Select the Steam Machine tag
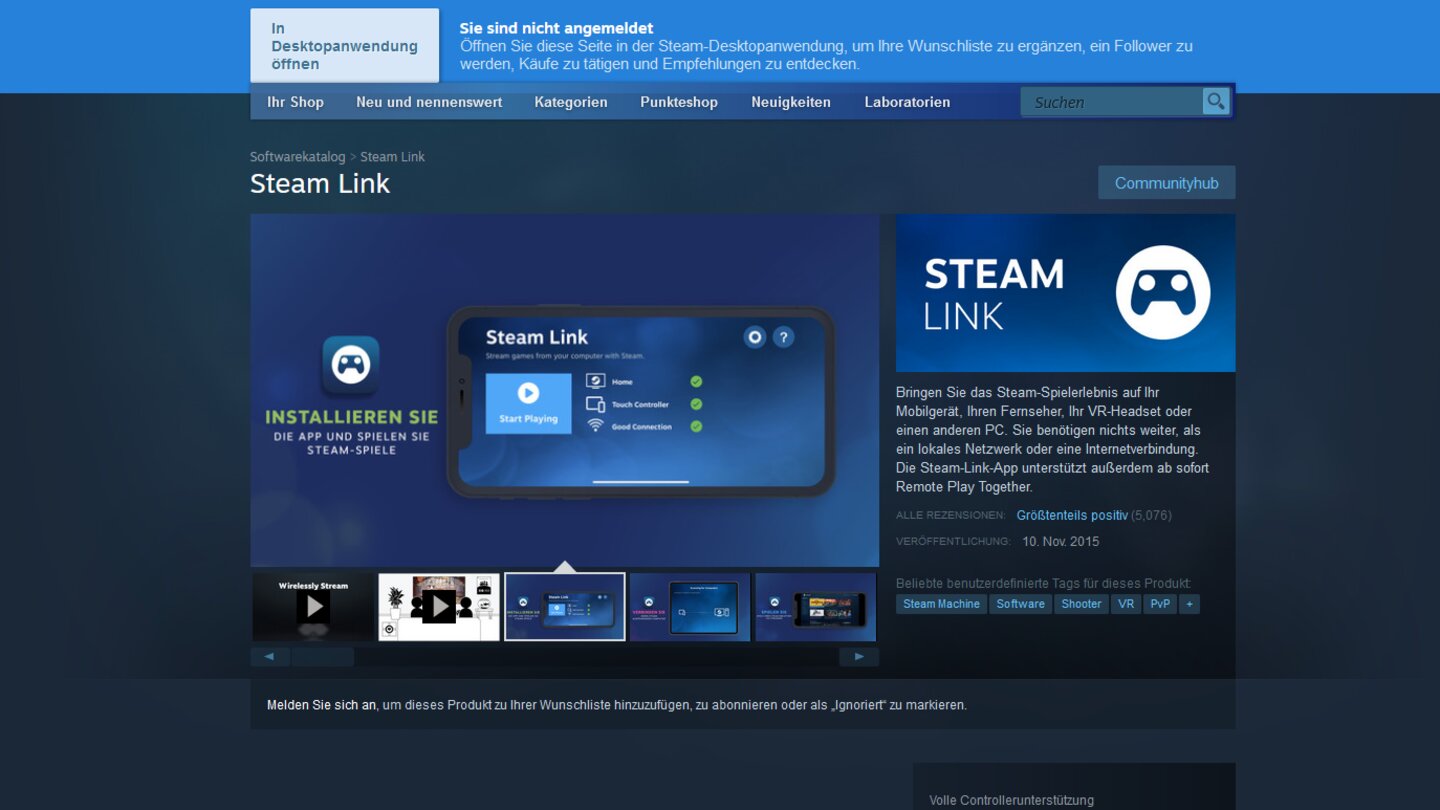 [x=941, y=603]
